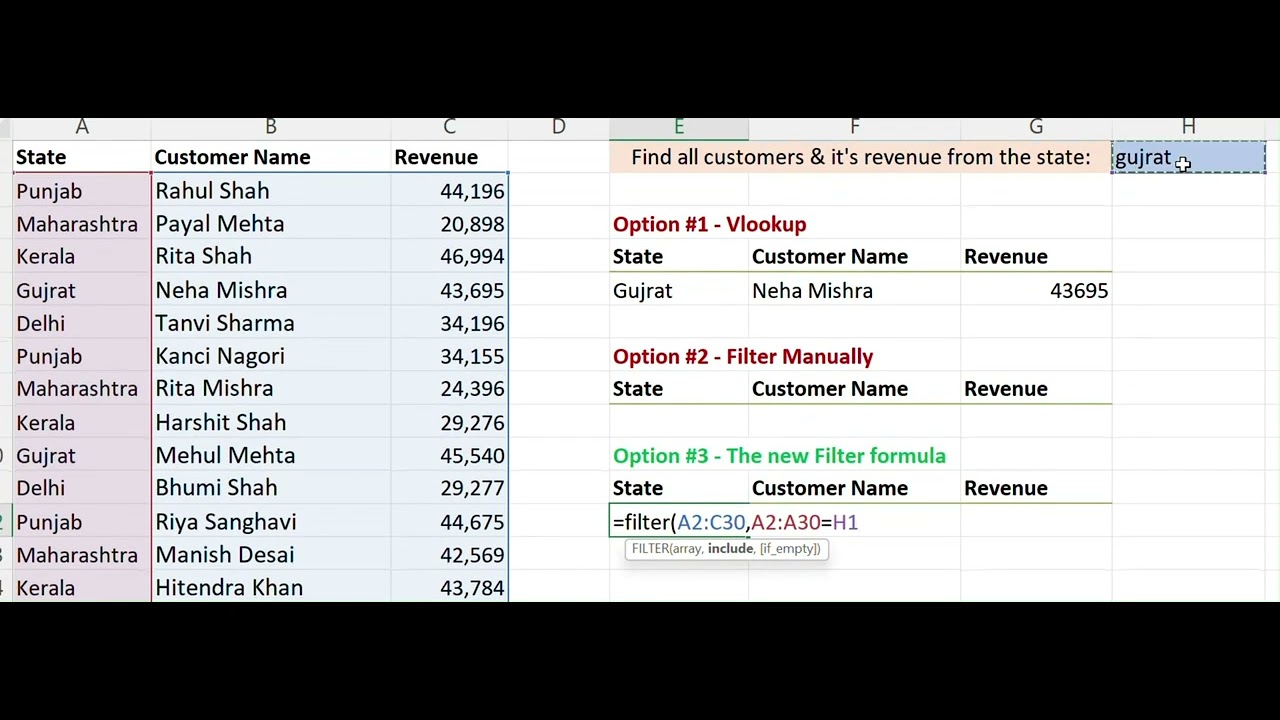Click 'Option #3 - The new Filter formula' heading
Screen dimensions: 1280x720
coord(779,456)
